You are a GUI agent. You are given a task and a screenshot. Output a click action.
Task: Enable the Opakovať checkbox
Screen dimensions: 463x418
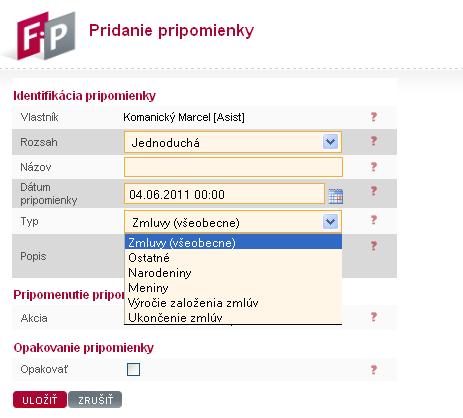pos(133,369)
